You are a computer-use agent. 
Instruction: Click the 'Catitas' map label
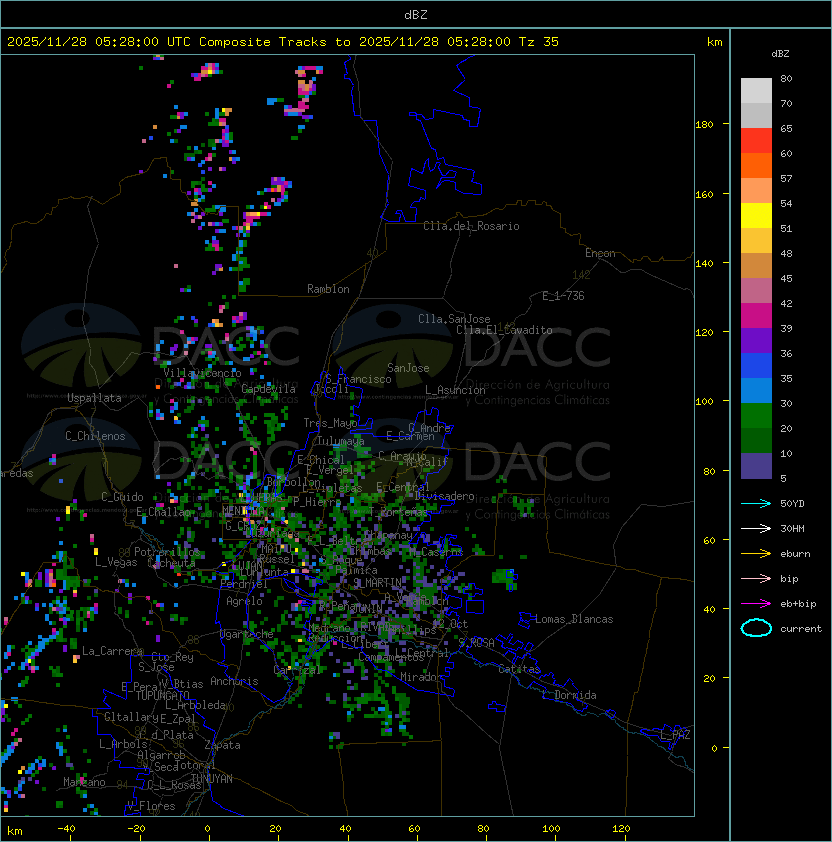click(519, 669)
